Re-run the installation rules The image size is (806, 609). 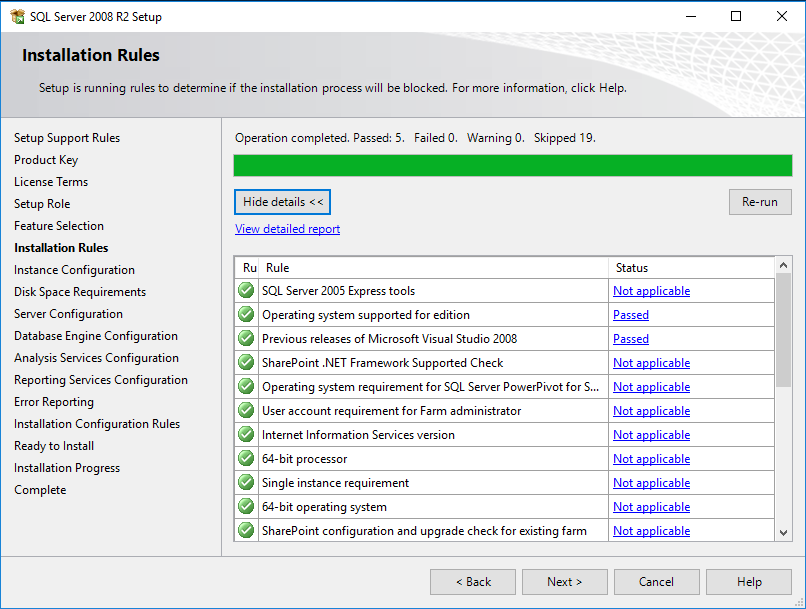pyautogui.click(x=760, y=202)
